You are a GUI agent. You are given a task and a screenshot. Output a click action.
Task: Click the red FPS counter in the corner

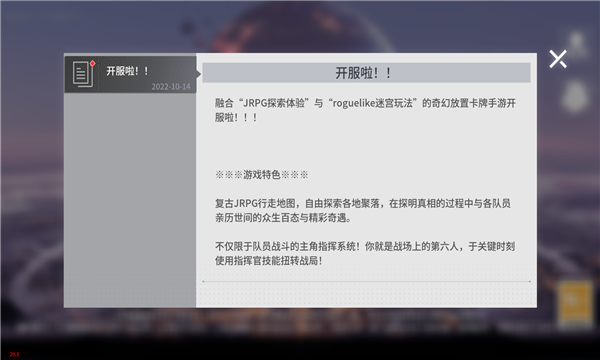[14, 354]
